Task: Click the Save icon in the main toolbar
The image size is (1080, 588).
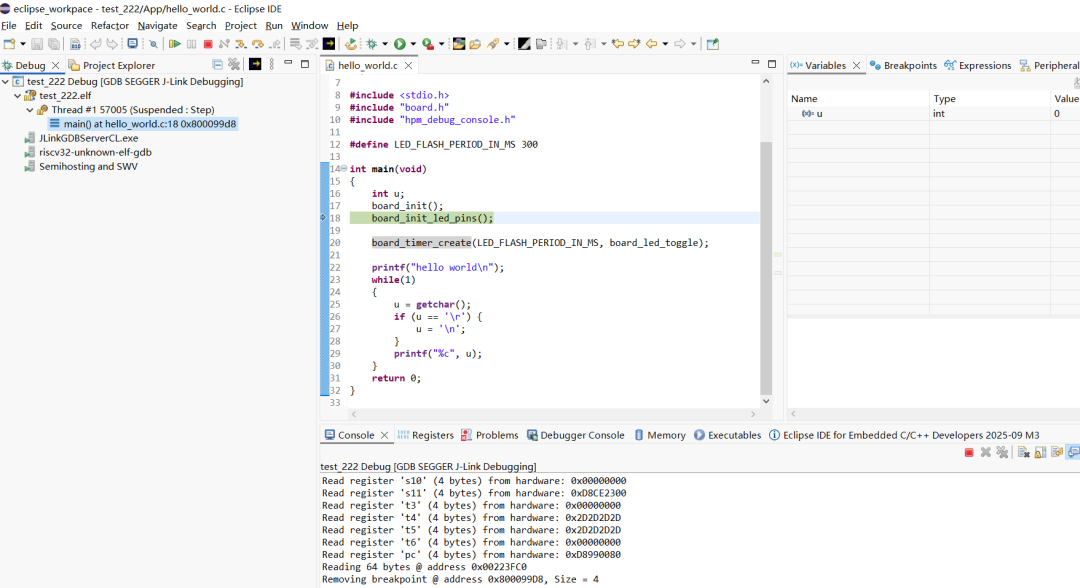Action: (37, 44)
